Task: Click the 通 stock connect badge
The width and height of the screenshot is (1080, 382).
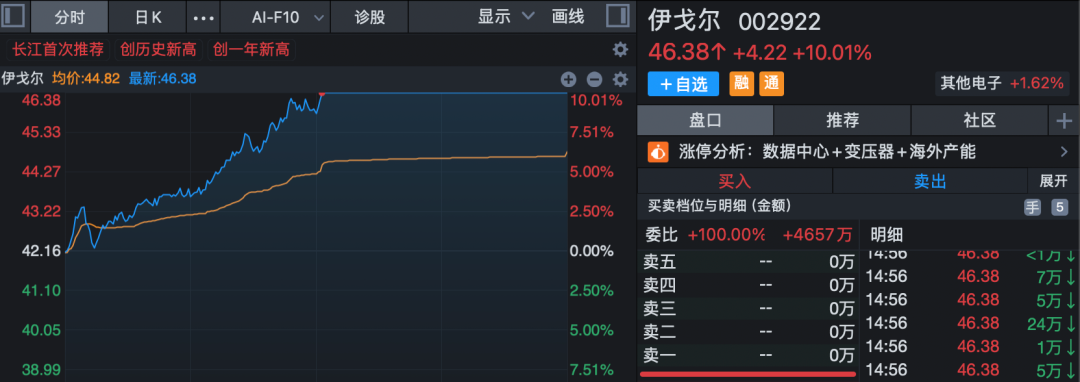Action: pos(771,84)
